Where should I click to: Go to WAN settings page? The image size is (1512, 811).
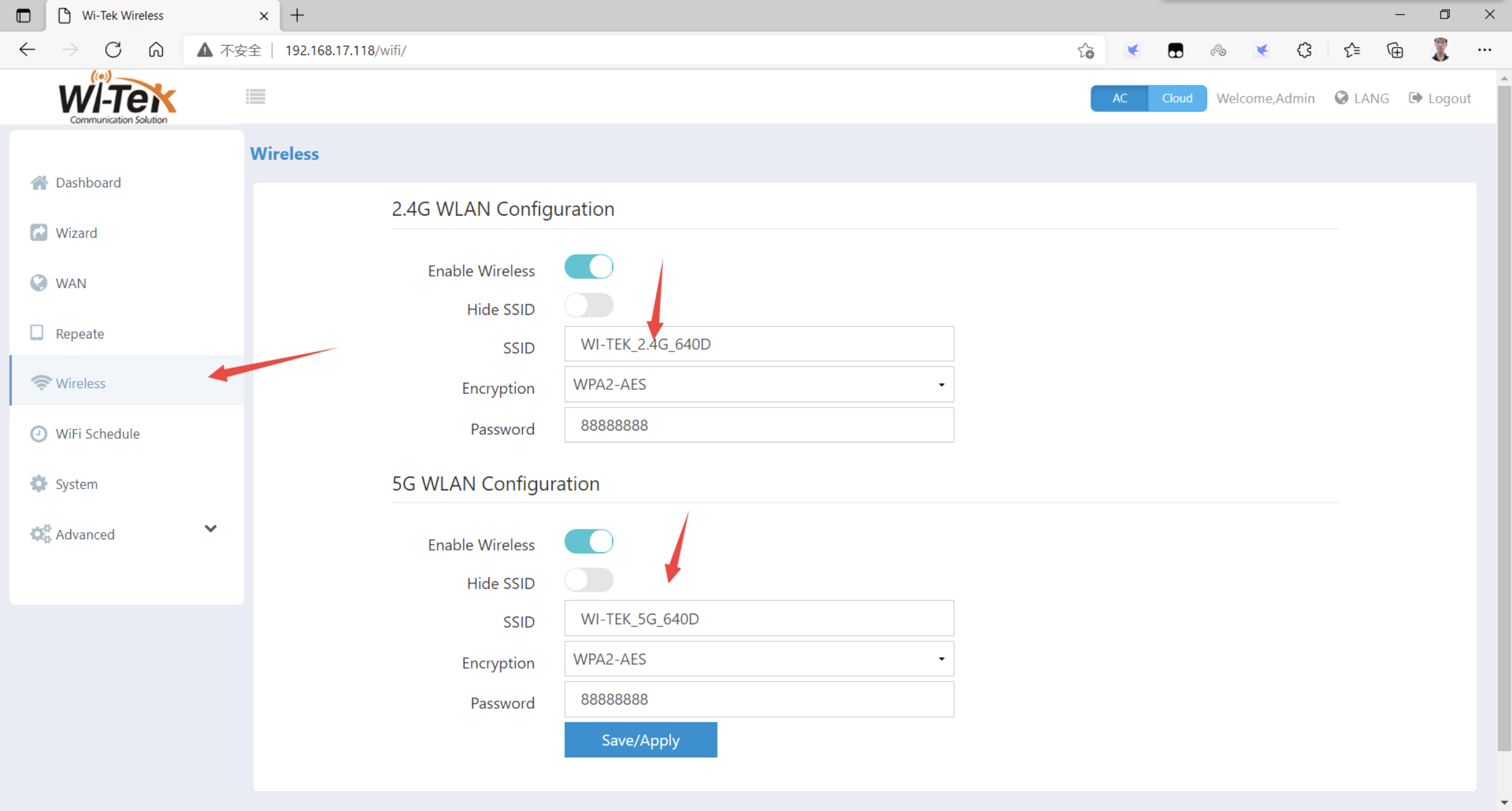click(x=70, y=284)
